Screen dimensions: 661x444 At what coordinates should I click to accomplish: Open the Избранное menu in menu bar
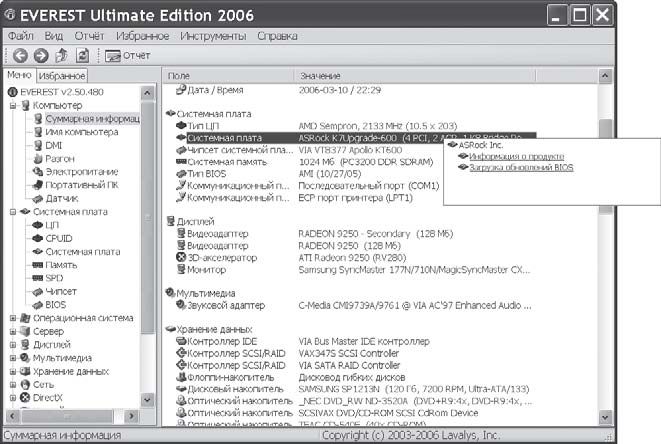point(142,36)
